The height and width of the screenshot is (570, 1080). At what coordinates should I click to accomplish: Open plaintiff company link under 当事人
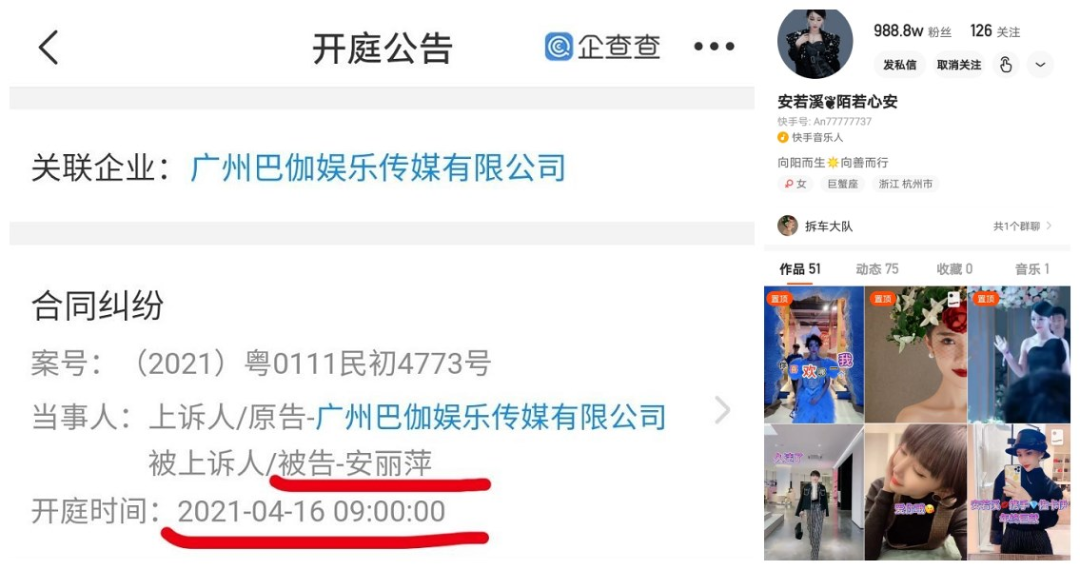490,417
